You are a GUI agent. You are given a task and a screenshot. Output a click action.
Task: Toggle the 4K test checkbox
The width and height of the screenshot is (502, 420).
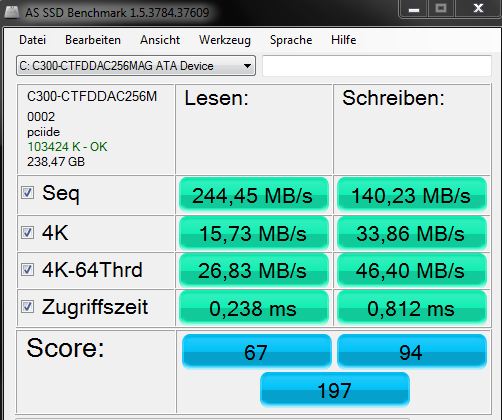click(27, 232)
